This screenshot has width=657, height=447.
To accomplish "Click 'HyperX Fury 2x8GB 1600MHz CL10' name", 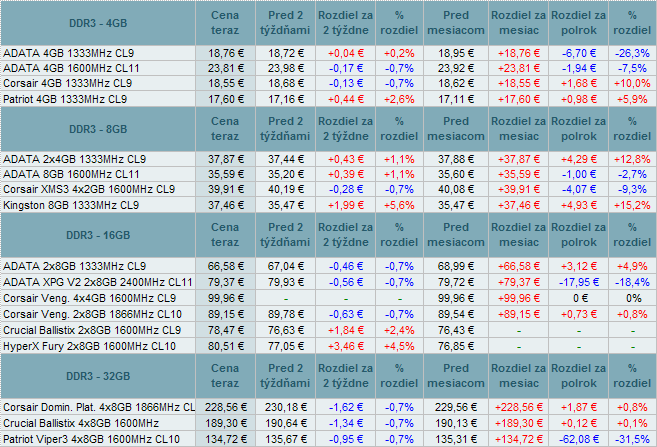I will point(89,346).
